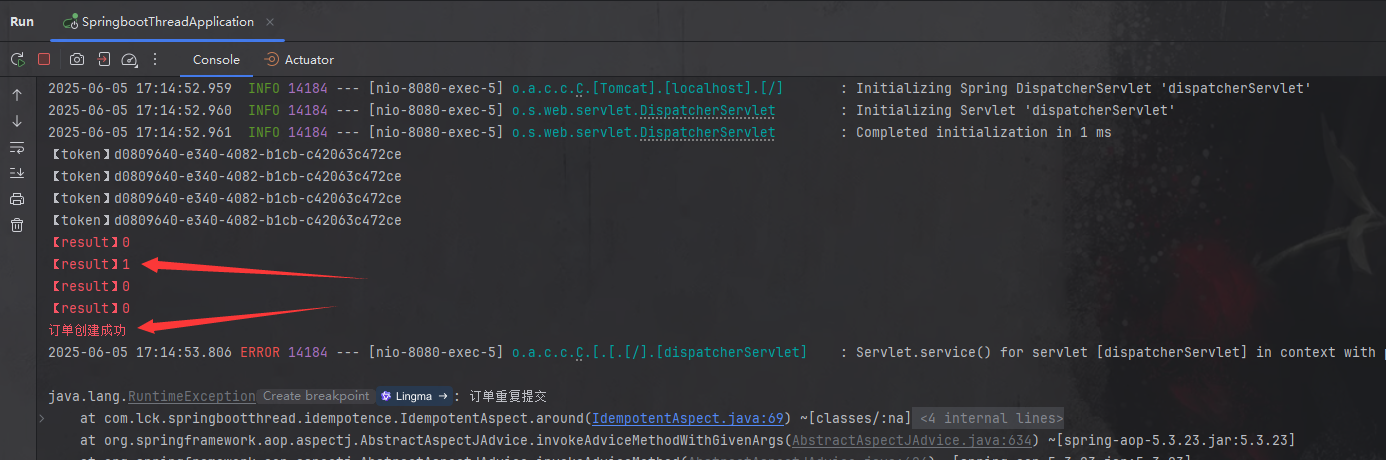The image size is (1386, 460).
Task: Close the SpringbootThreadApplication run tab
Action: point(271,22)
